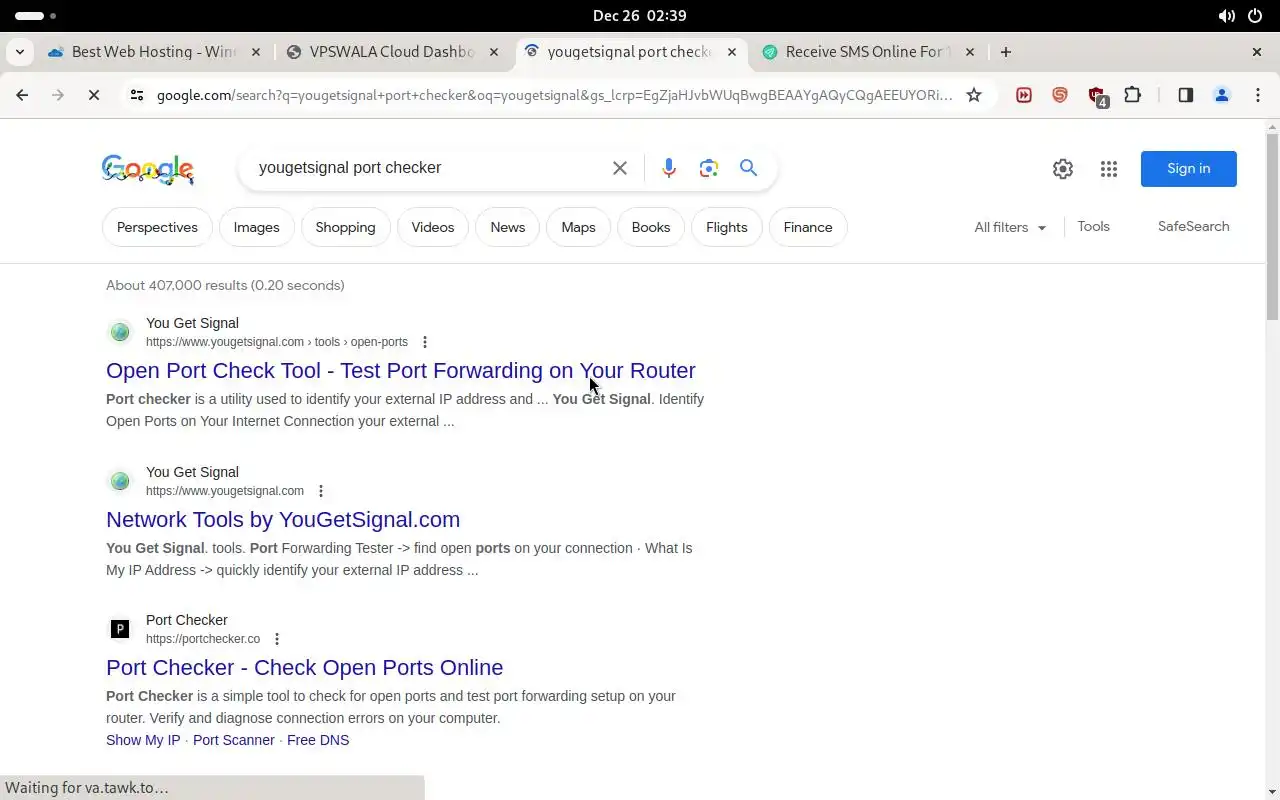Click the Google doodle logo
Image resolution: width=1280 pixels, height=800 pixels.
tap(148, 169)
